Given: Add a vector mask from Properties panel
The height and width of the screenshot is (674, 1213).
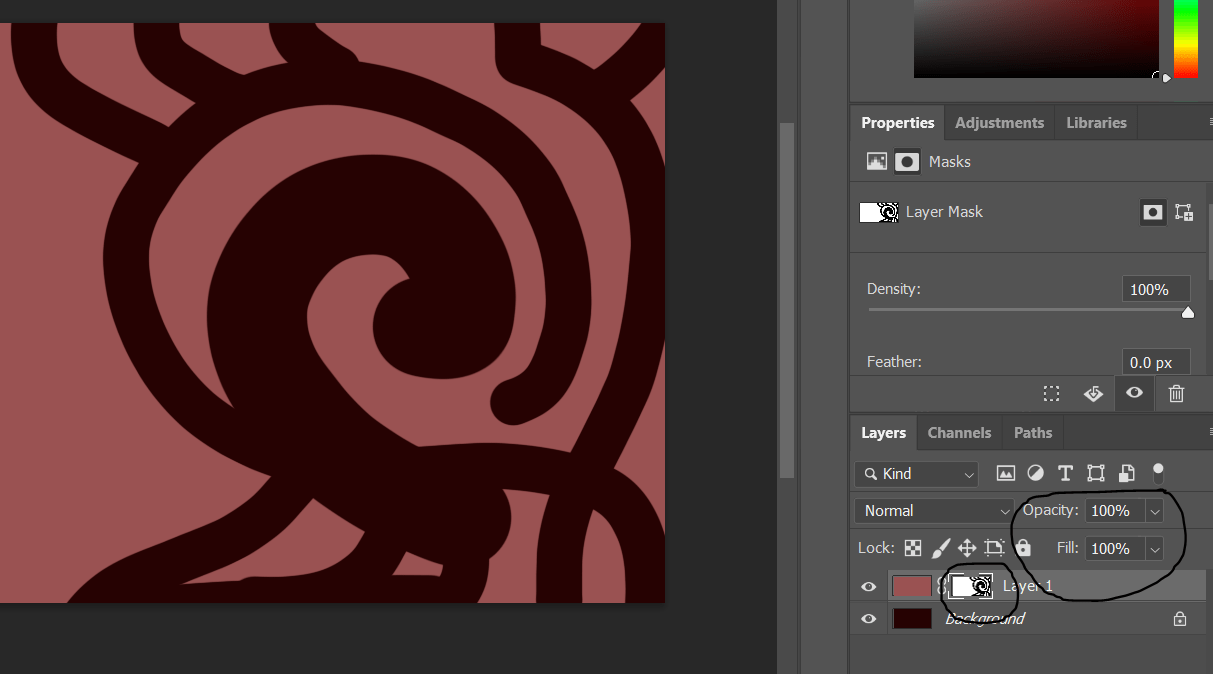Looking at the screenshot, I should (1184, 212).
